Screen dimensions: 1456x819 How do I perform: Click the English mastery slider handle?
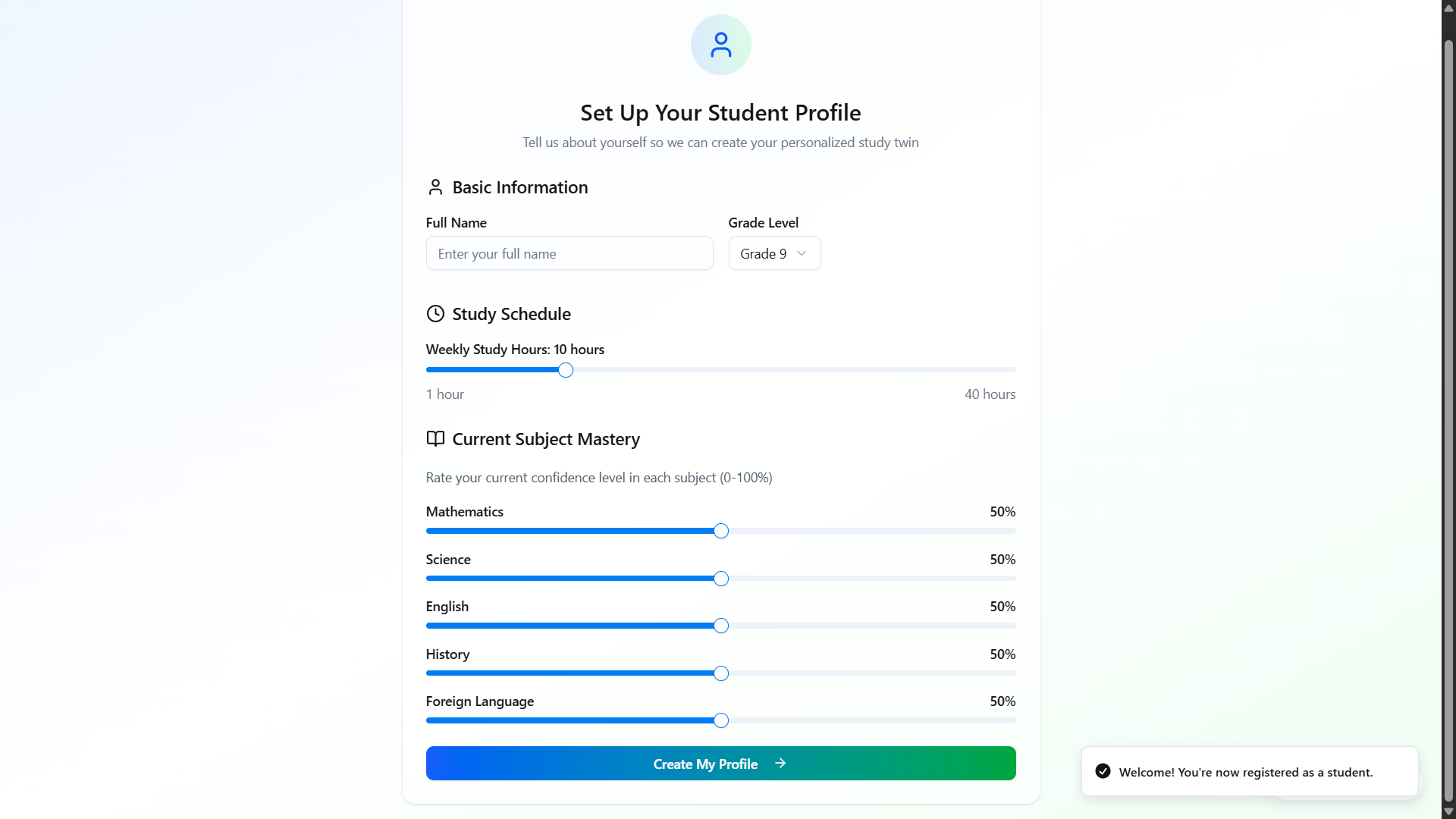point(721,626)
